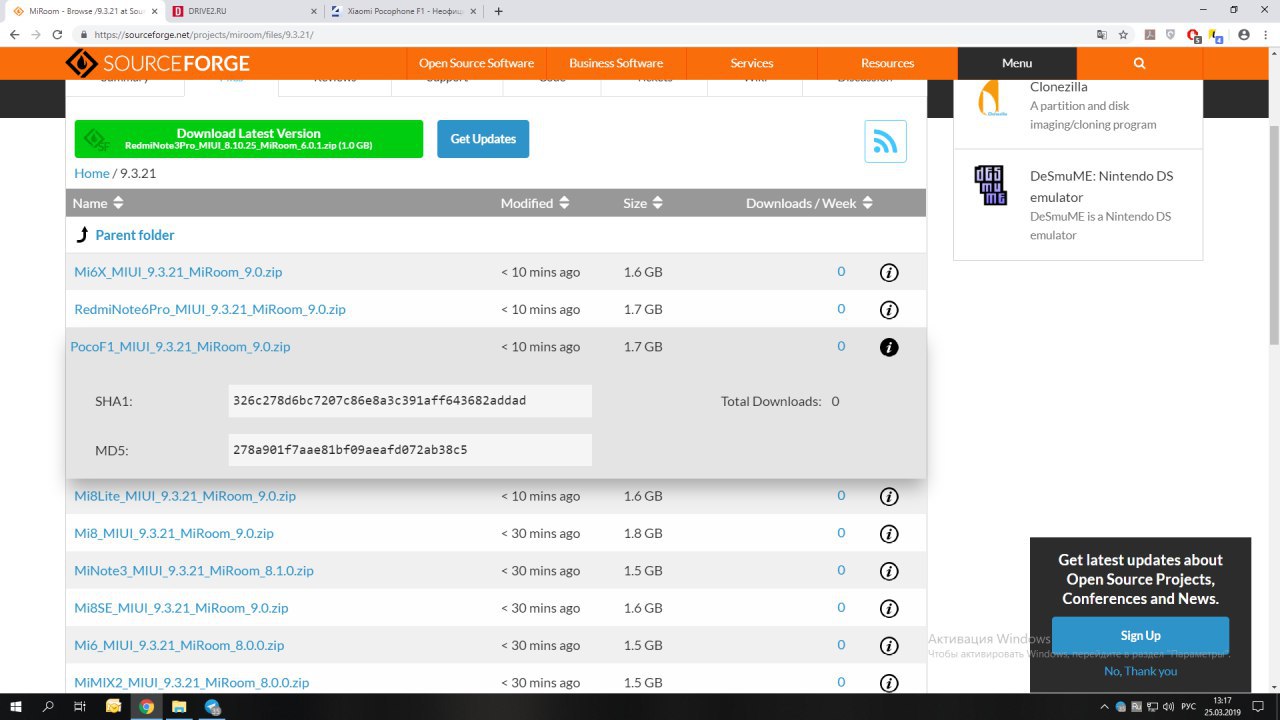Click the browser address bar URL
This screenshot has width=1280, height=720.
pyautogui.click(x=204, y=34)
